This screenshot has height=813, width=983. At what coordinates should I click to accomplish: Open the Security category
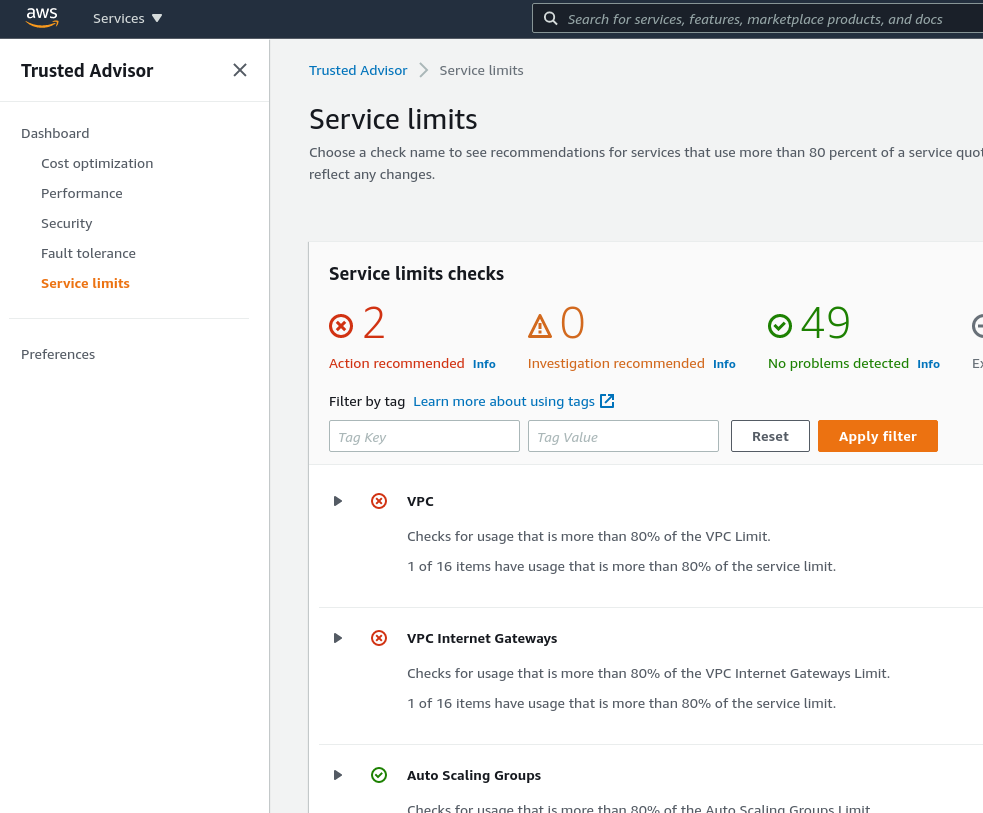point(66,224)
